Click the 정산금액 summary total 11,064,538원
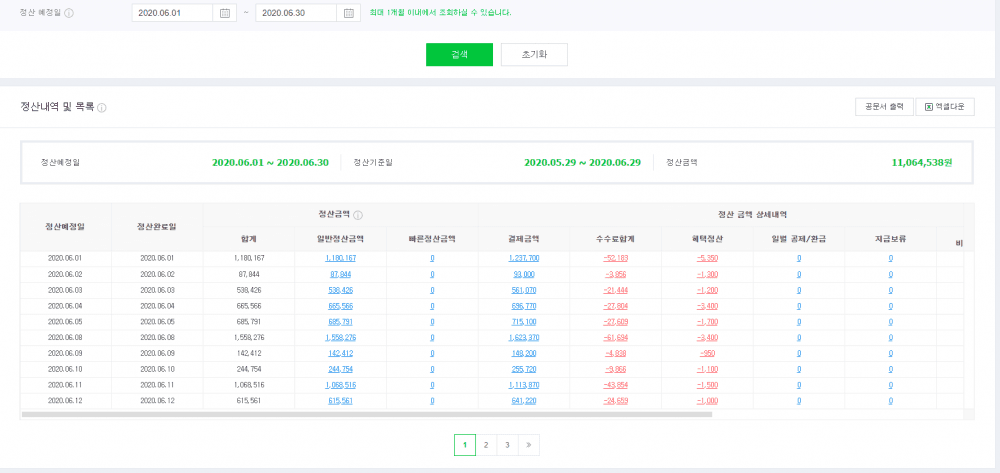1000x473 pixels. pyautogui.click(x=922, y=163)
